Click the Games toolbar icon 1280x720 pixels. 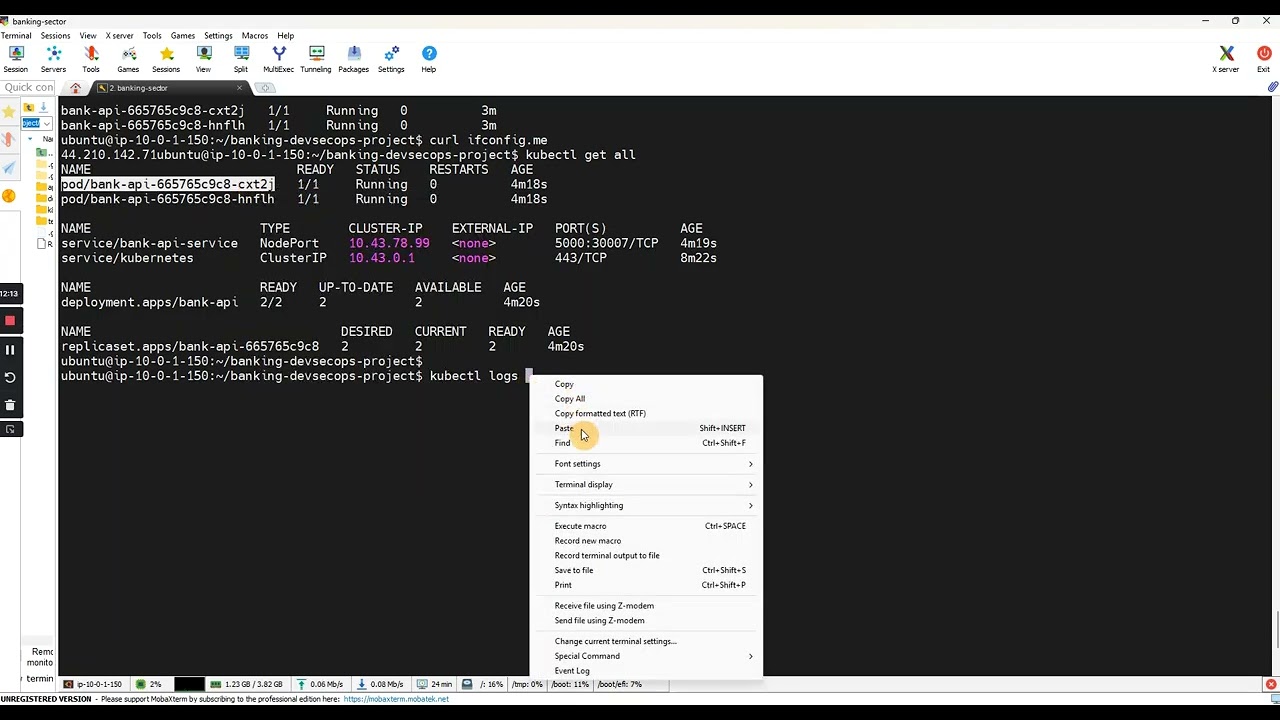tap(128, 59)
